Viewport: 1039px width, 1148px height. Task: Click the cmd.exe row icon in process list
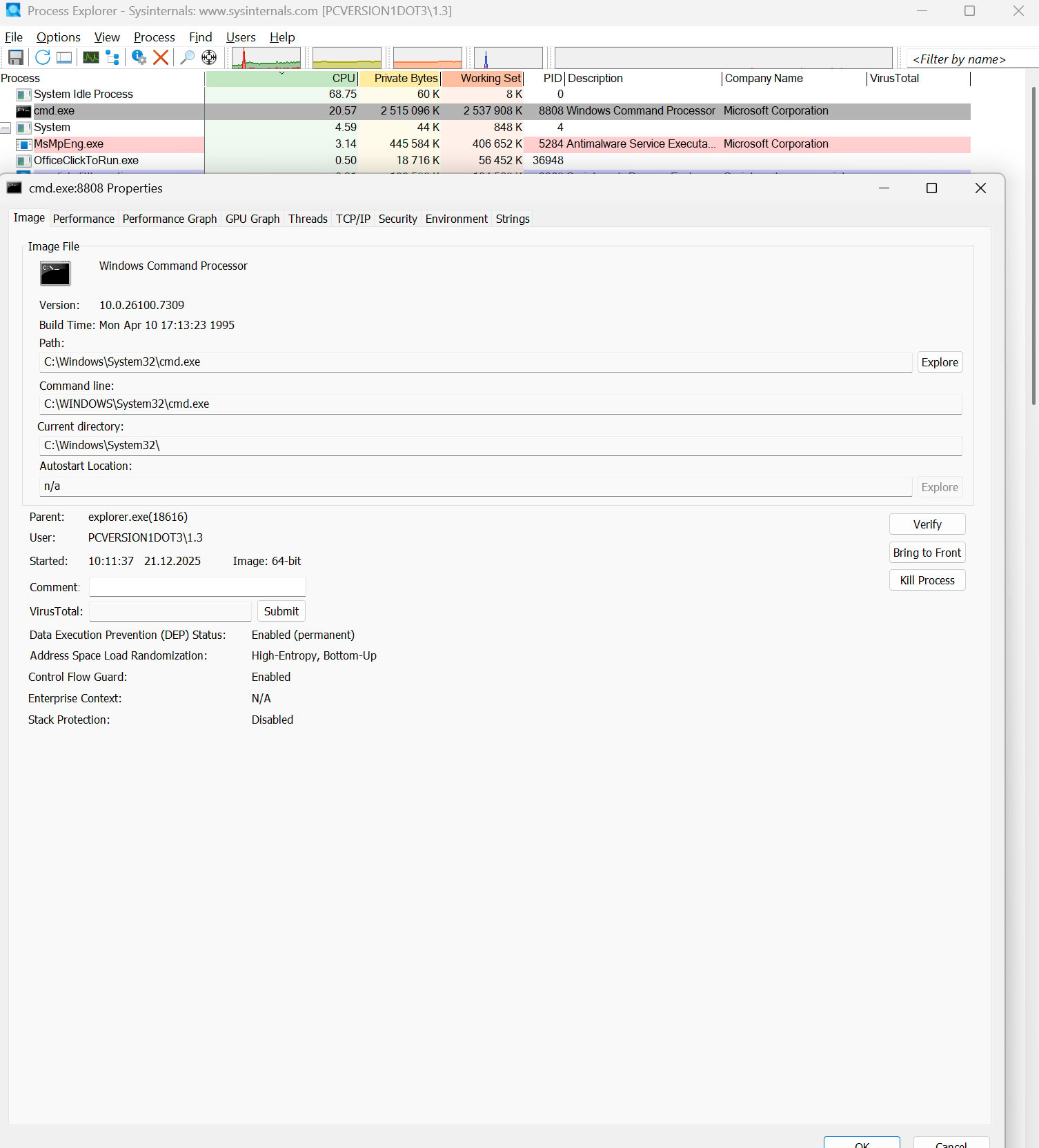pyautogui.click(x=23, y=111)
